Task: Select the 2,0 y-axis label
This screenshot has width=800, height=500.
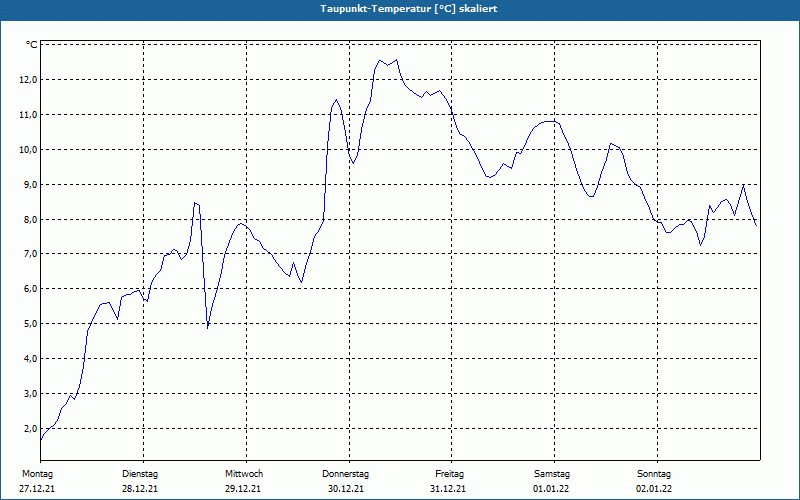Action: (30, 429)
